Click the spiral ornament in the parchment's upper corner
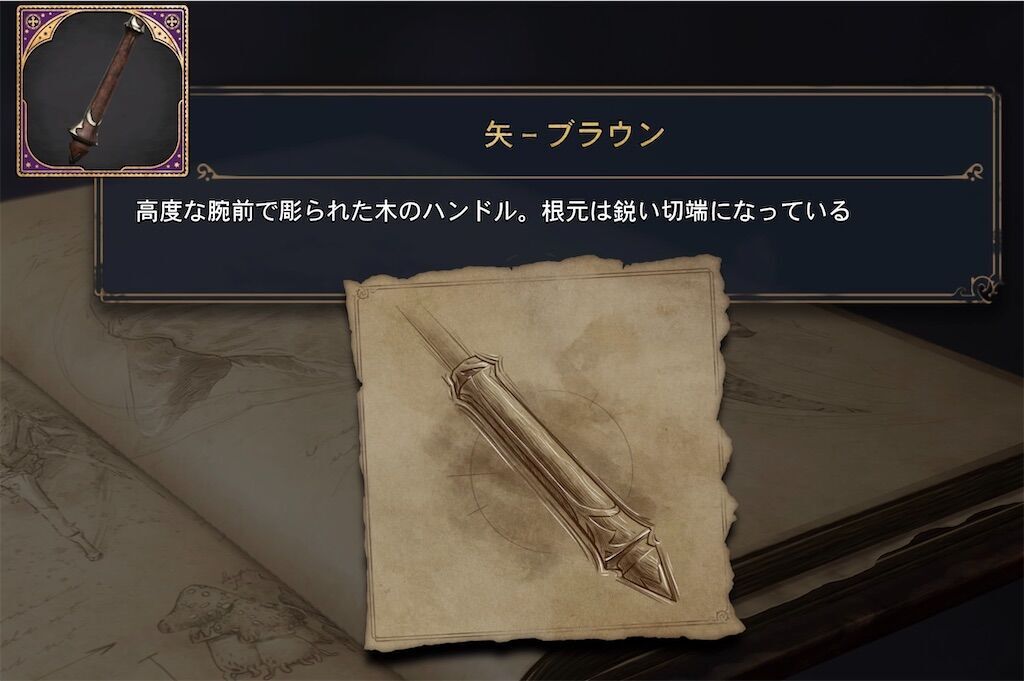The image size is (1024, 681). [362, 294]
